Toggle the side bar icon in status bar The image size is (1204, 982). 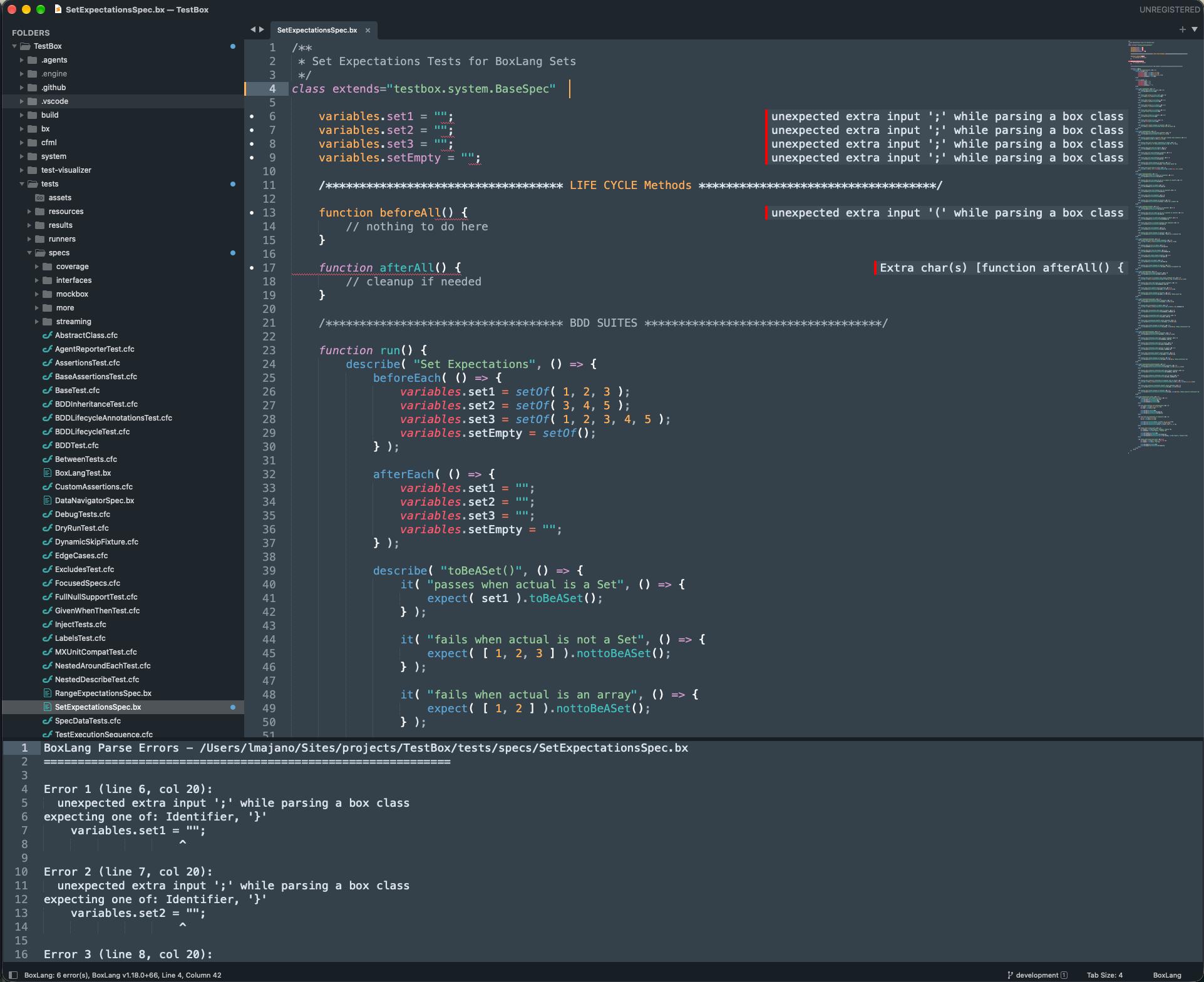pyautogui.click(x=13, y=974)
